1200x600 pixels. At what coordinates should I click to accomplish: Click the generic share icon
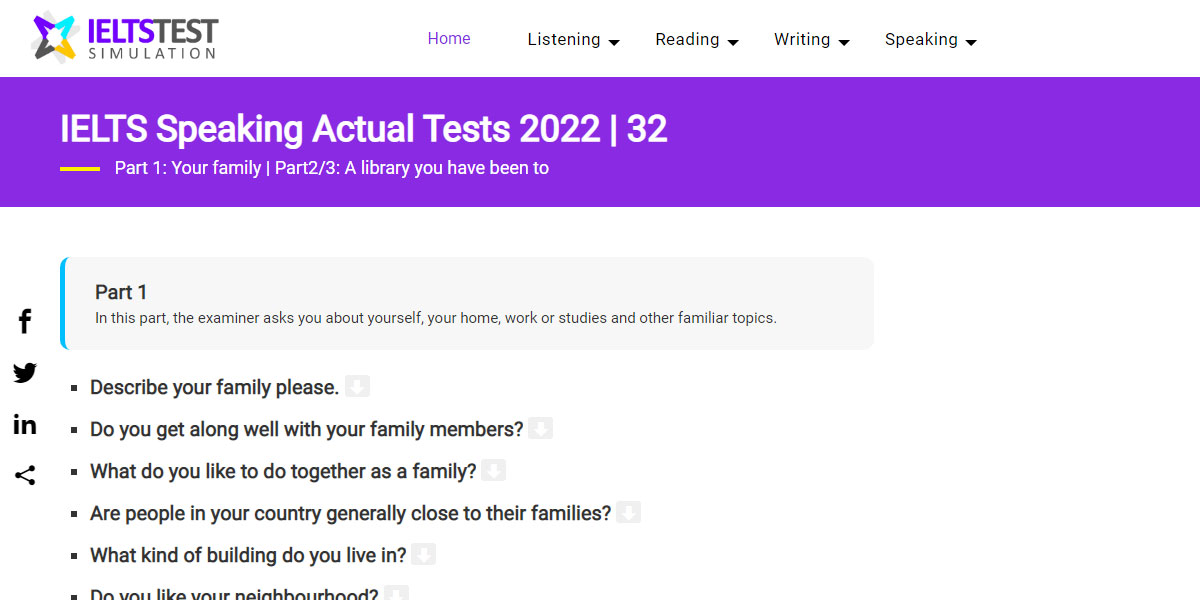click(25, 476)
